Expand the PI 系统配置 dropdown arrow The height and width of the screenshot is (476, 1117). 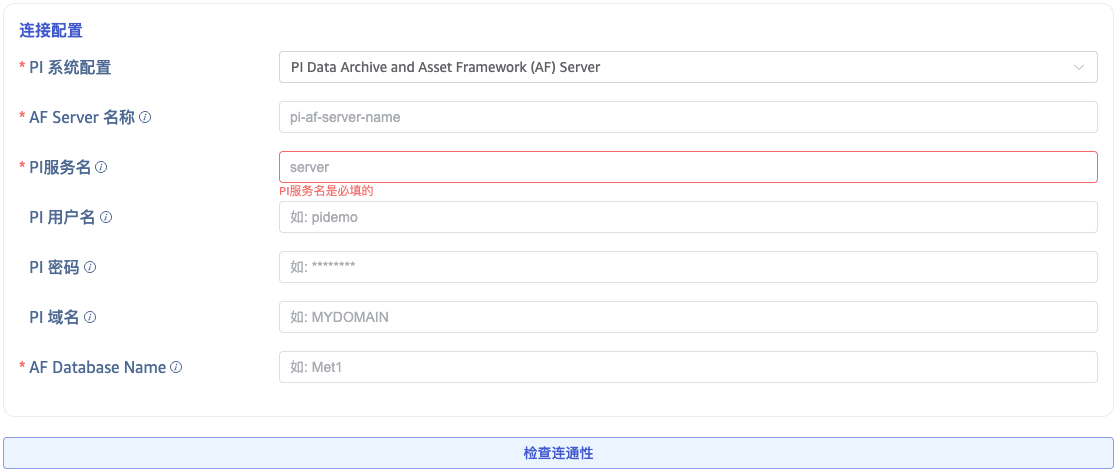[1079, 67]
